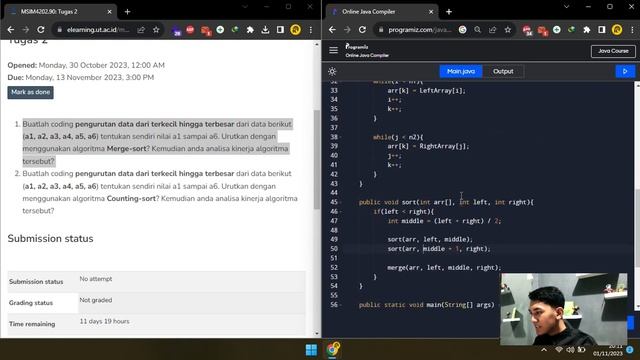Toggle the side panel in the elearning window
The image size is (640, 360).
tap(280, 30)
